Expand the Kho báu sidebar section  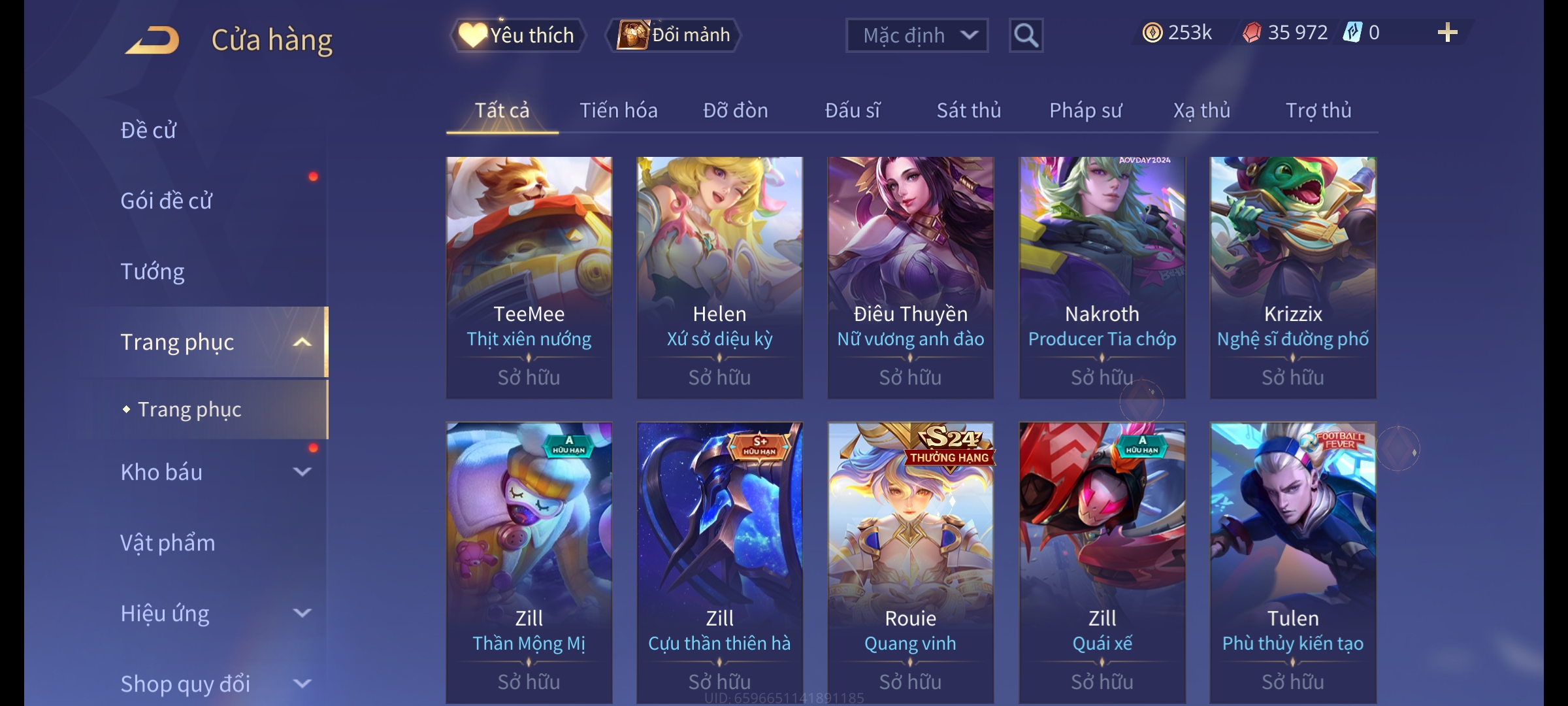(x=302, y=472)
